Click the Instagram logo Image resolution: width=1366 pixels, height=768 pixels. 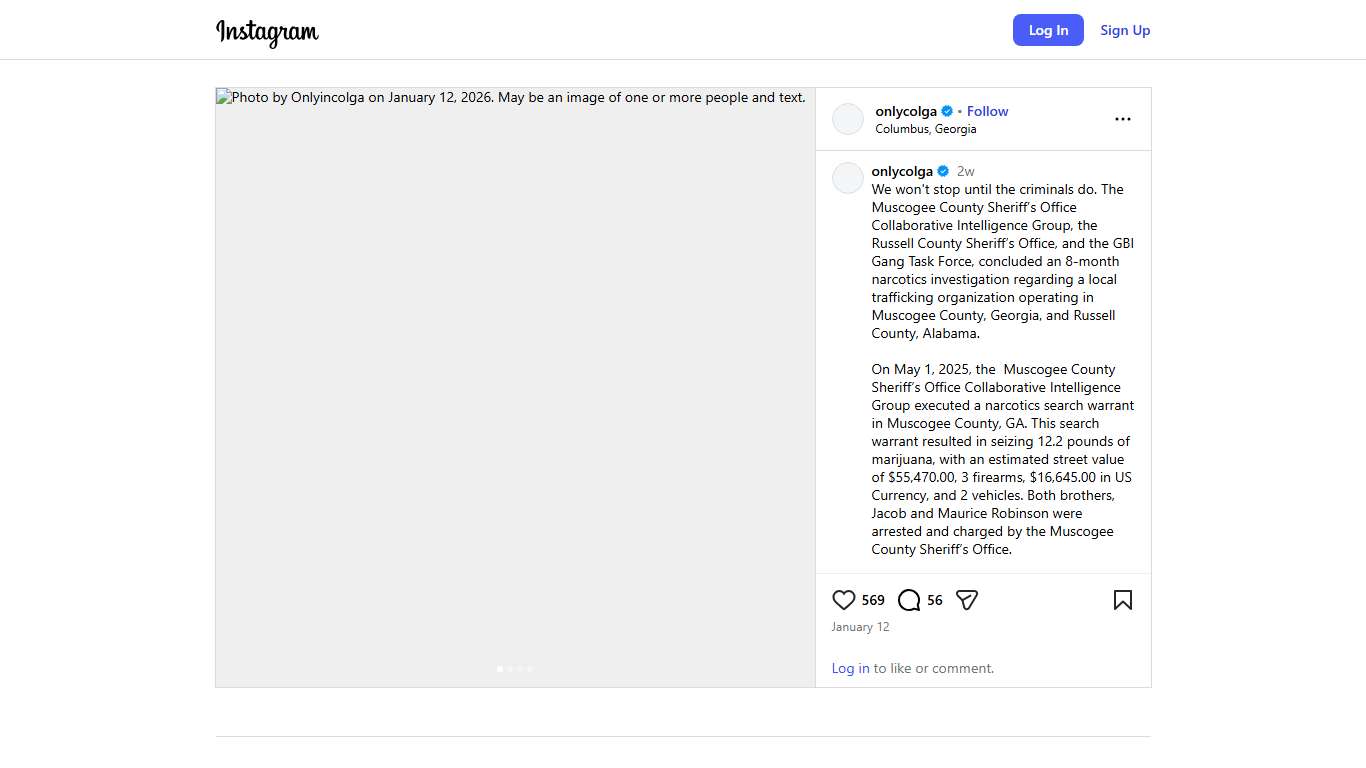tap(267, 32)
